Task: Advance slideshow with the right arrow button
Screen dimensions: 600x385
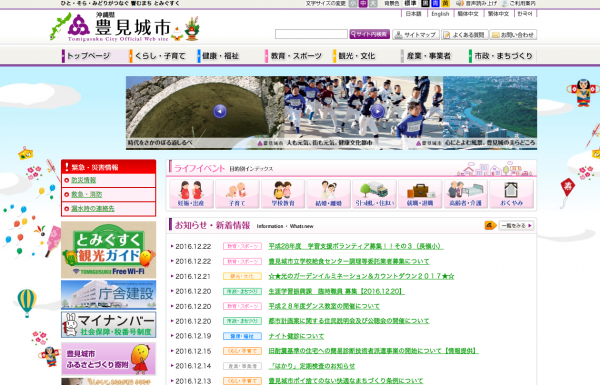Action: pyautogui.click(x=378, y=111)
